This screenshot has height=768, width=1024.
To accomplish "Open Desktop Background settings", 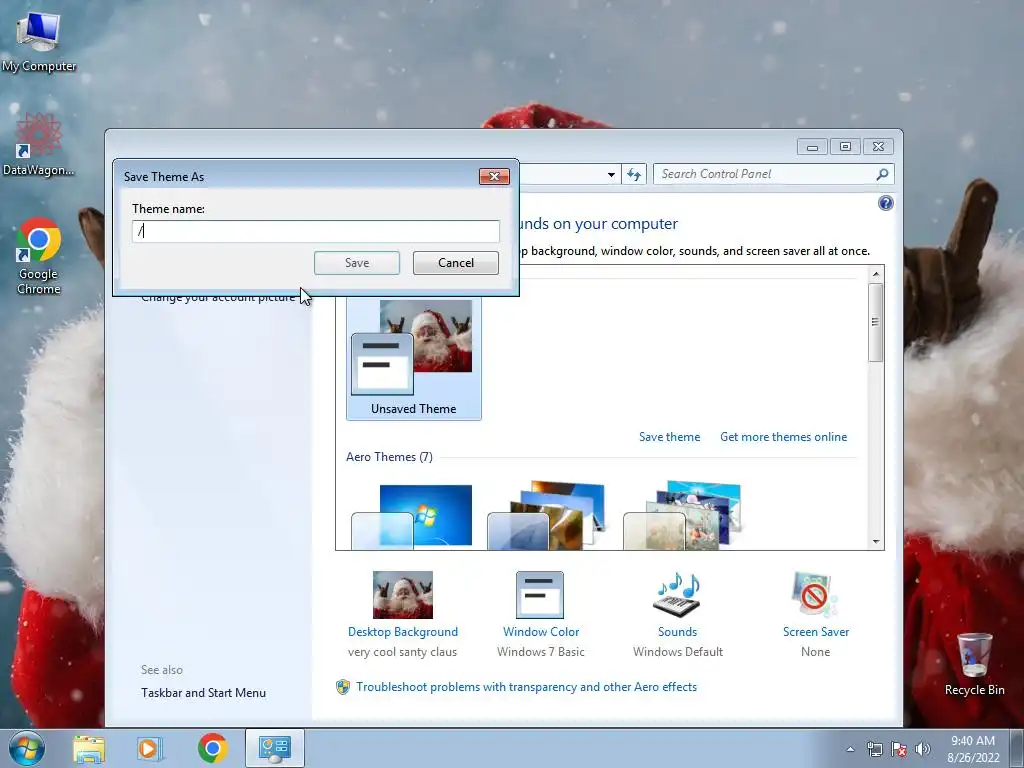I will click(402, 614).
